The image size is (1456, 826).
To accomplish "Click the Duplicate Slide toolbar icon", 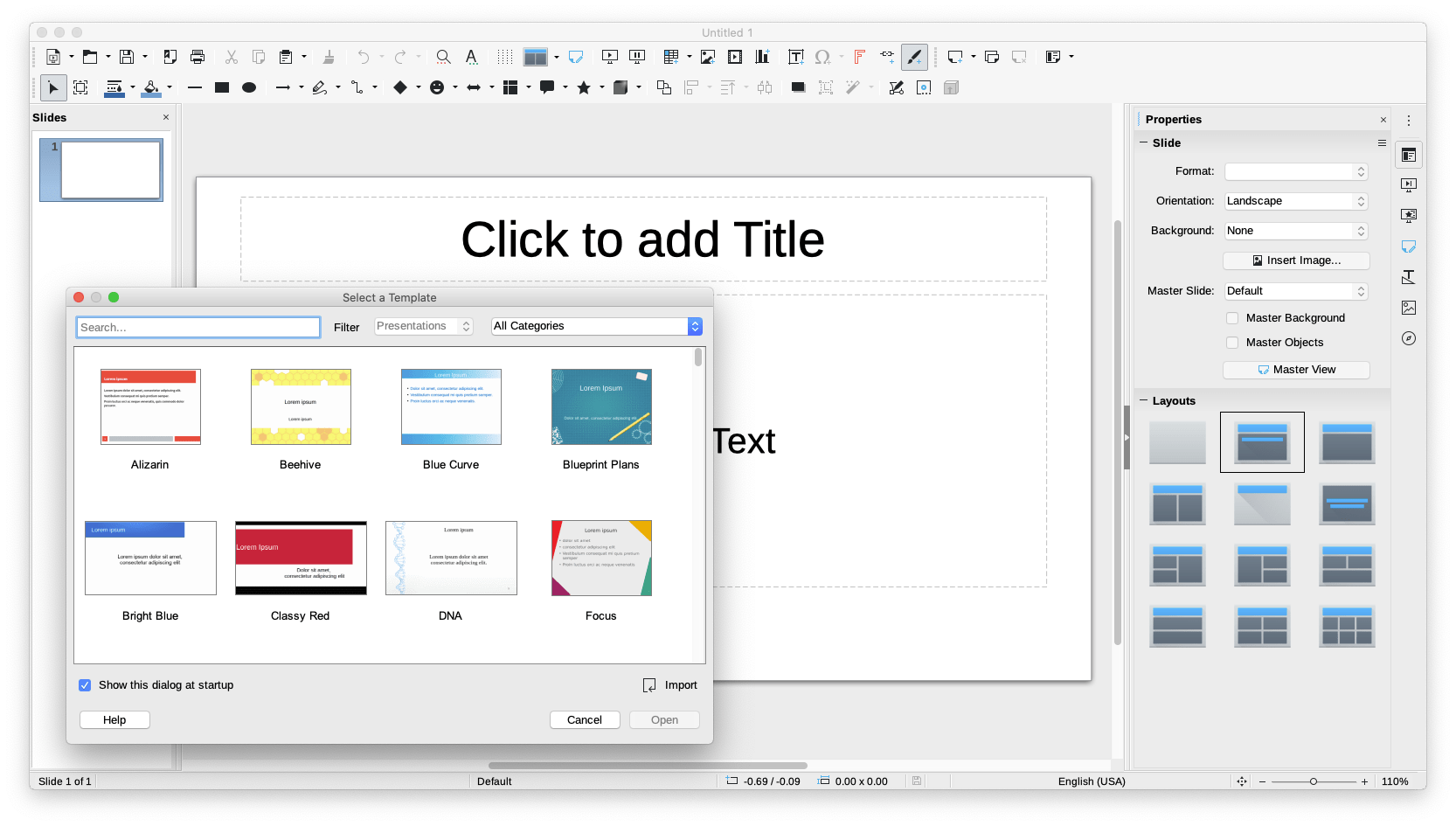I will 992,57.
